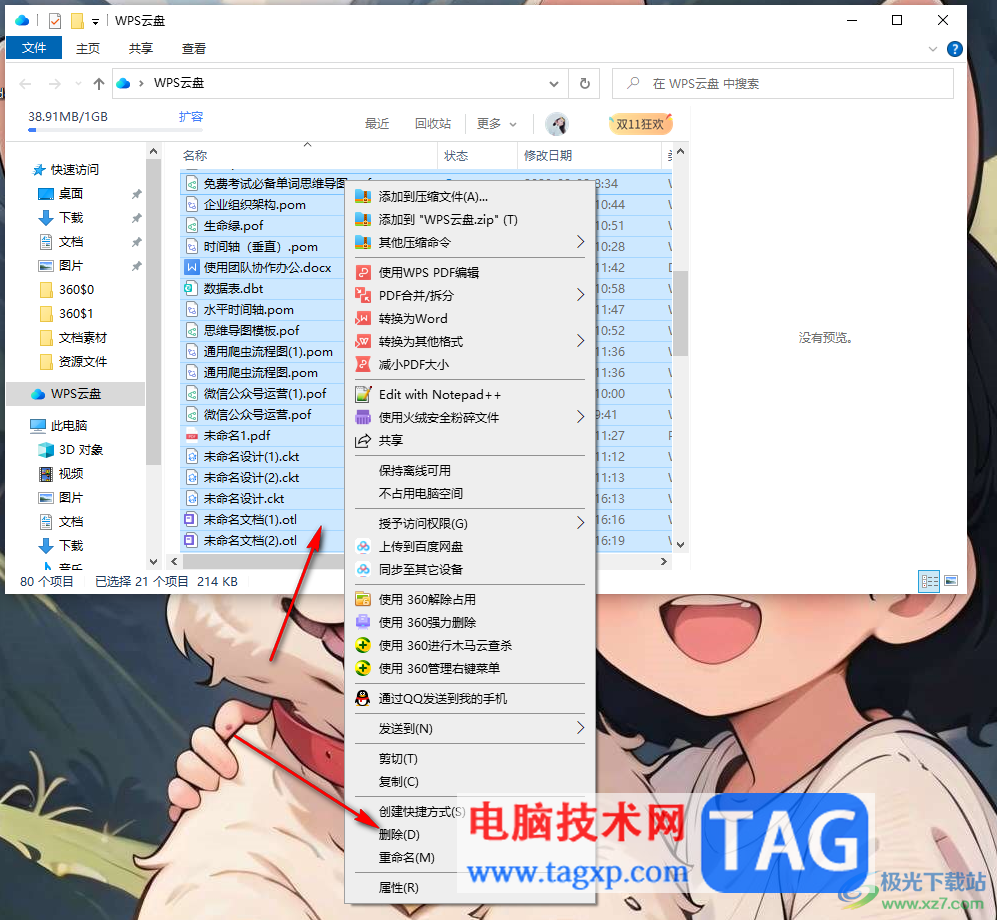
Task: Expand 授予访问权限(G) submenu
Action: [x=470, y=524]
